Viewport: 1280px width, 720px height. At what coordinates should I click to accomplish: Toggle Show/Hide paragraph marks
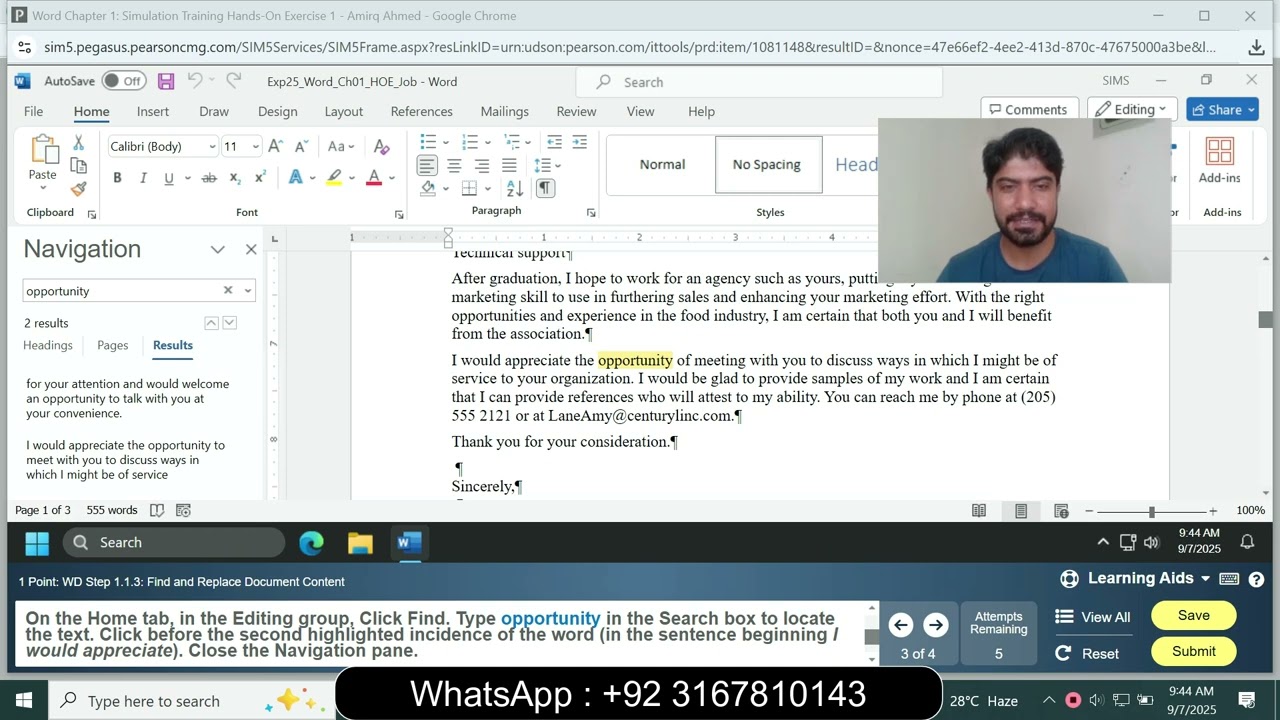(545, 188)
